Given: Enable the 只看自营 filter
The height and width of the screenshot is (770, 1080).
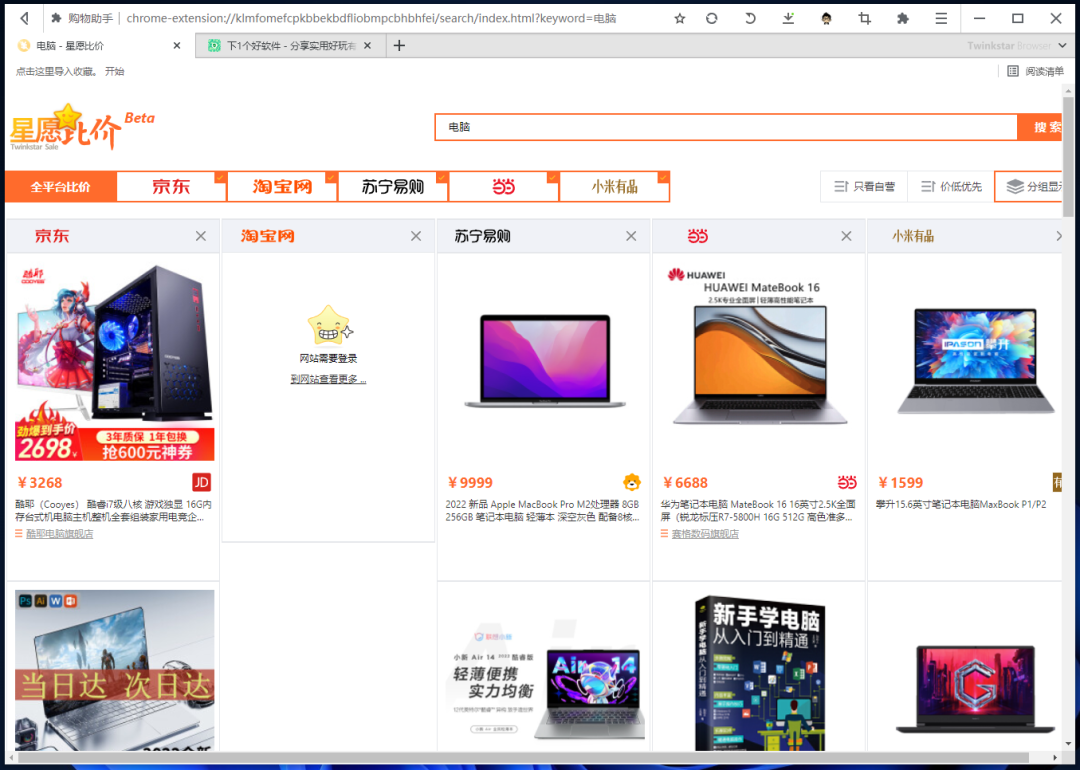Looking at the screenshot, I should pyautogui.click(x=864, y=186).
